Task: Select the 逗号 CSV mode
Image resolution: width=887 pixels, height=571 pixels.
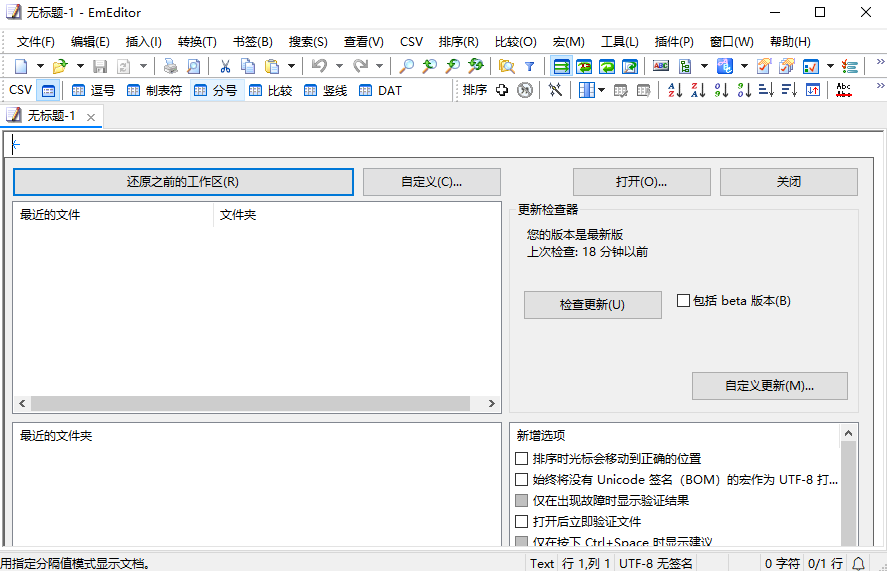Action: (94, 91)
